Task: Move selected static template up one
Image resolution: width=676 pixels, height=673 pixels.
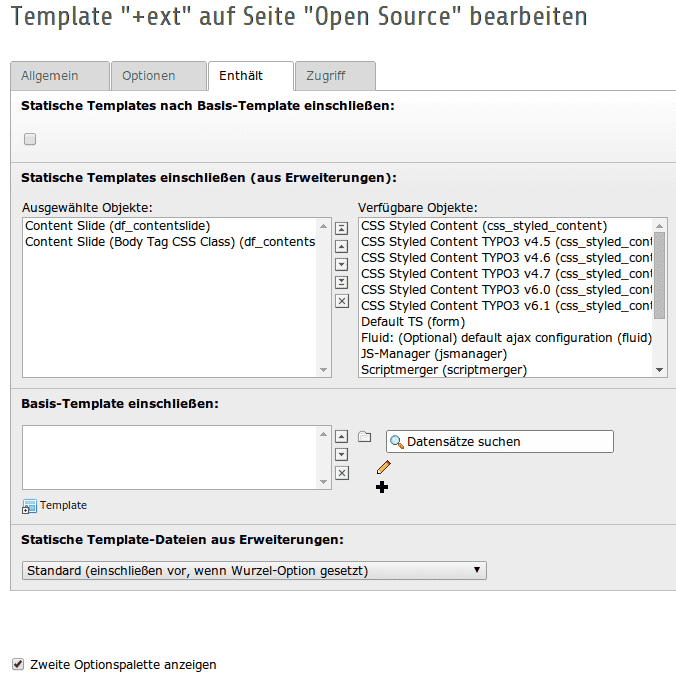Action: (x=341, y=247)
